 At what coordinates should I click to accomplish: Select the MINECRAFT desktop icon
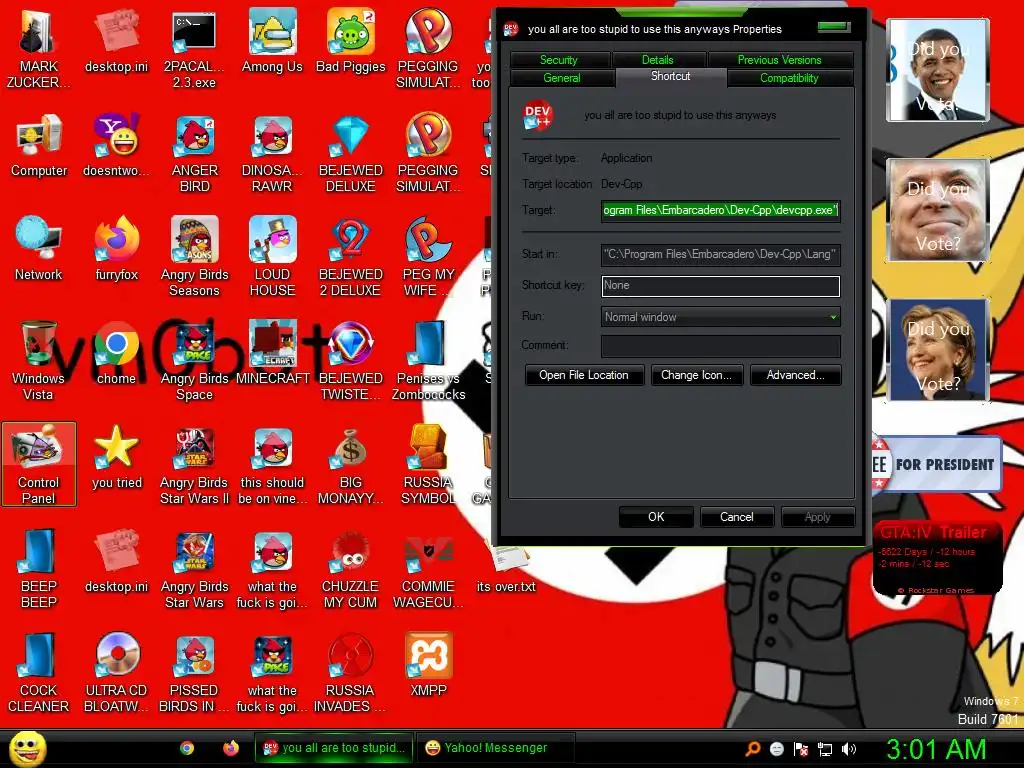coord(272,353)
